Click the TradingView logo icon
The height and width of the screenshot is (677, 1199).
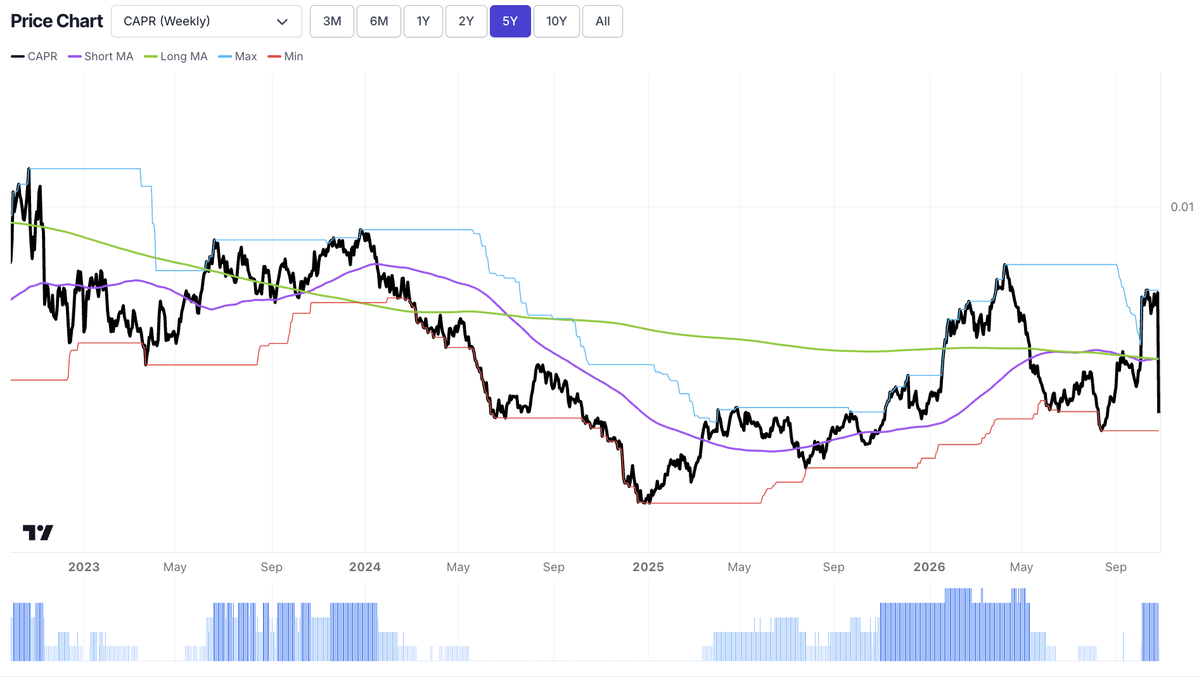(x=37, y=532)
